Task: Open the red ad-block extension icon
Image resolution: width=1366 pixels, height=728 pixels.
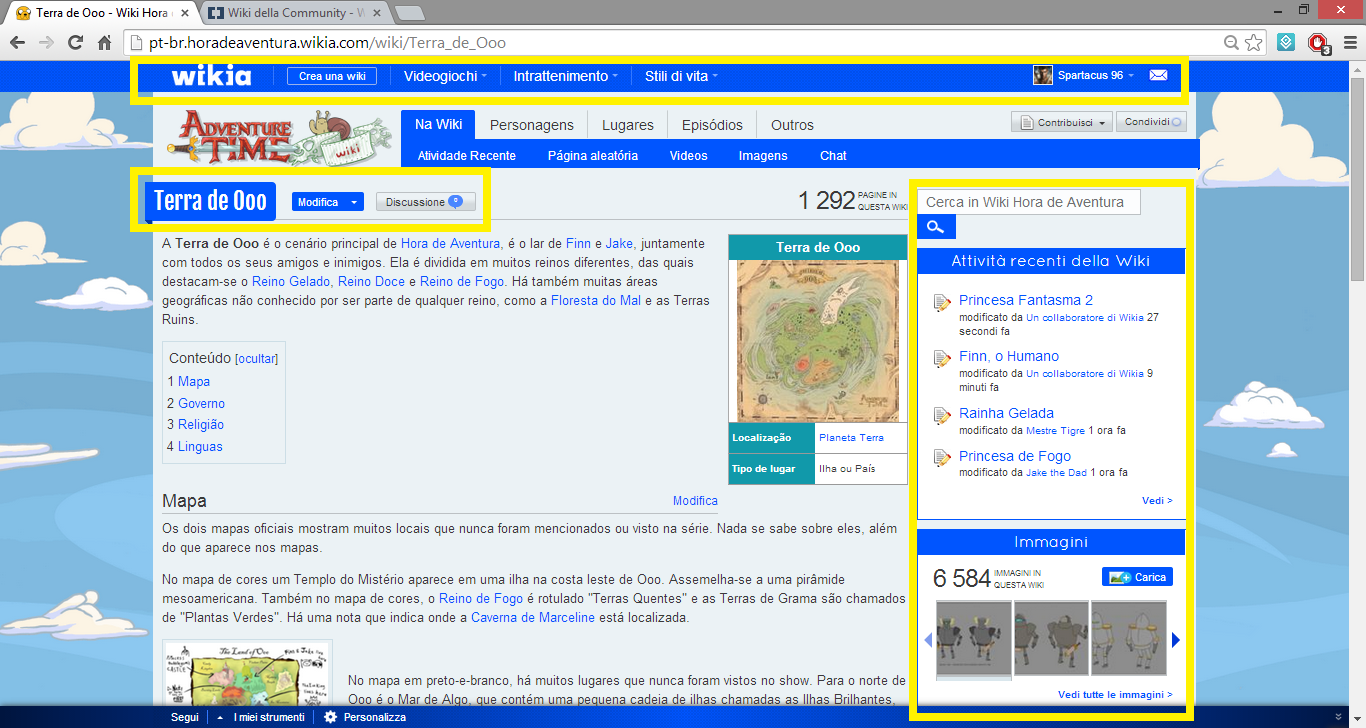Action: (1318, 43)
